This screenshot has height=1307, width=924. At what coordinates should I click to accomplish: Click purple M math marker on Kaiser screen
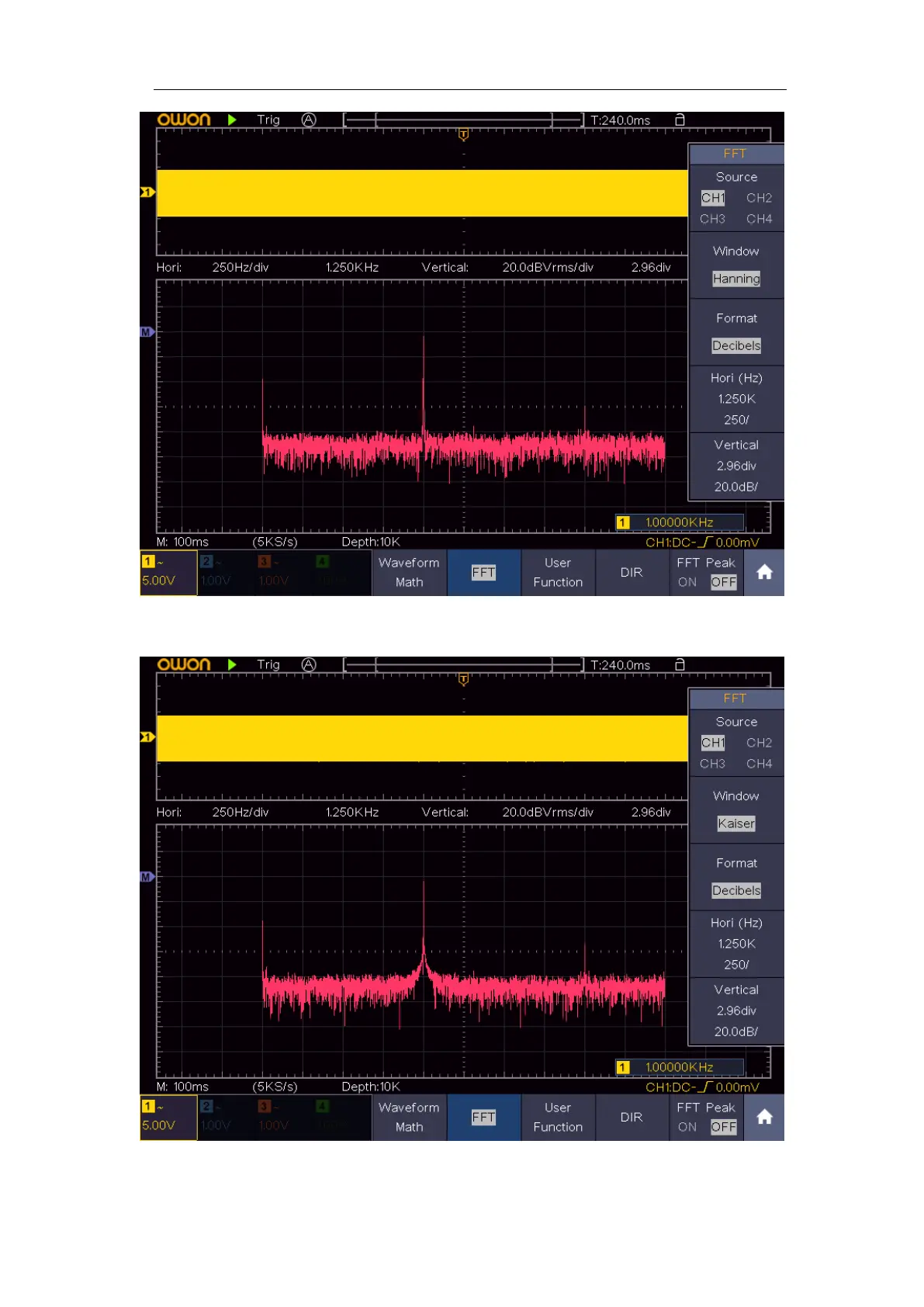(x=147, y=877)
